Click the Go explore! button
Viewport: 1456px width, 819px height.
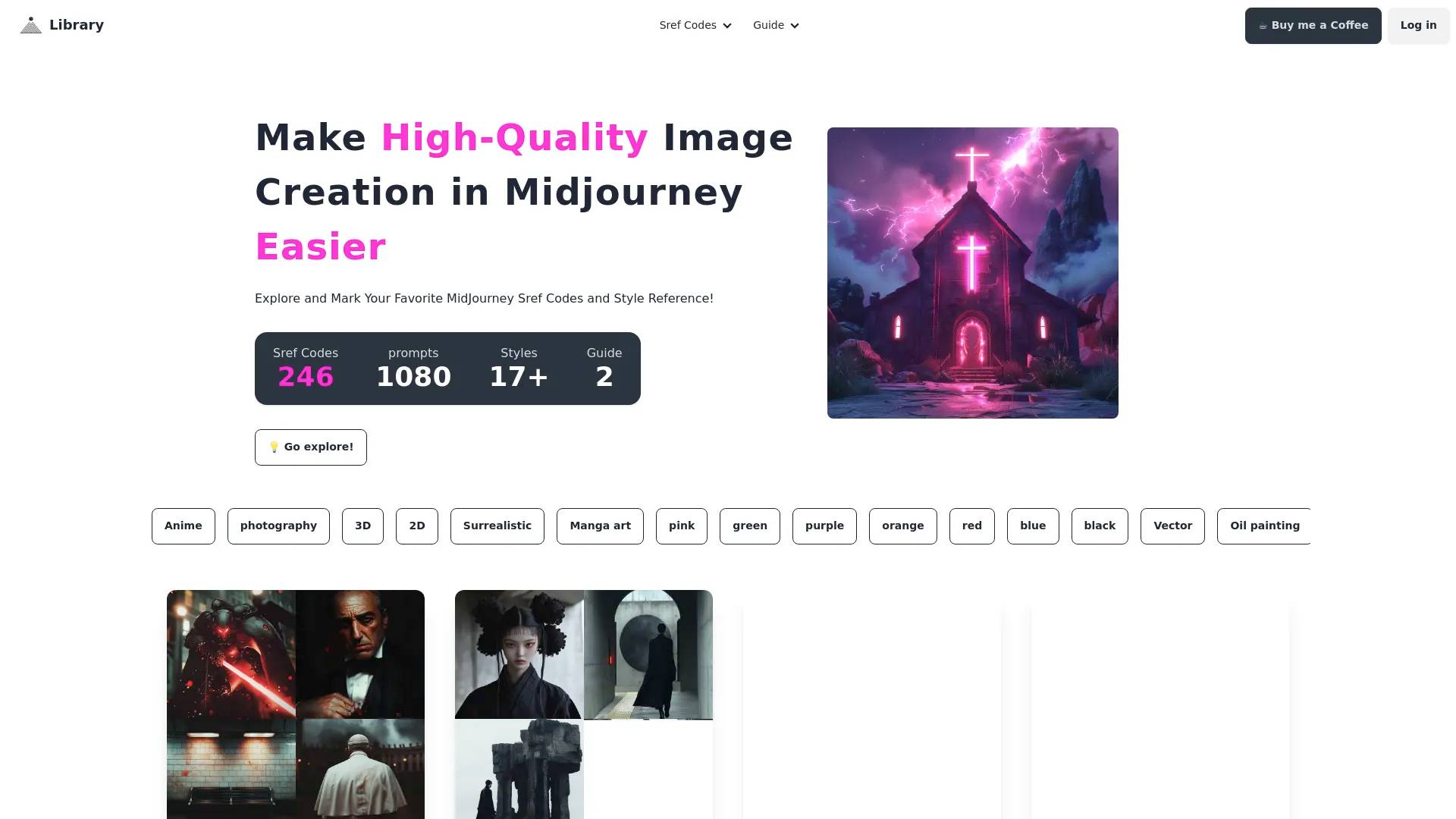pos(310,447)
